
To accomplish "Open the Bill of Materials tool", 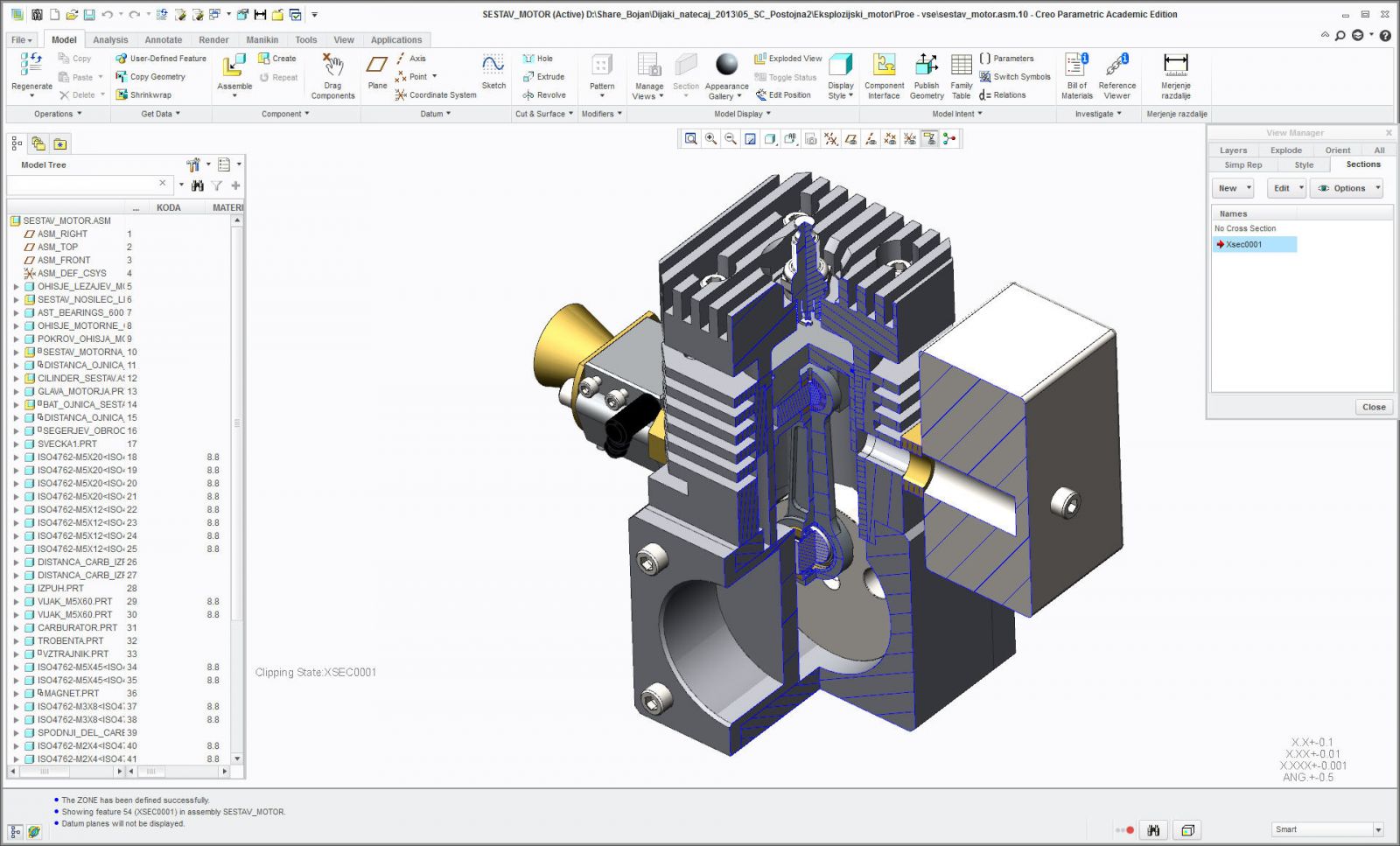I will 1076,68.
